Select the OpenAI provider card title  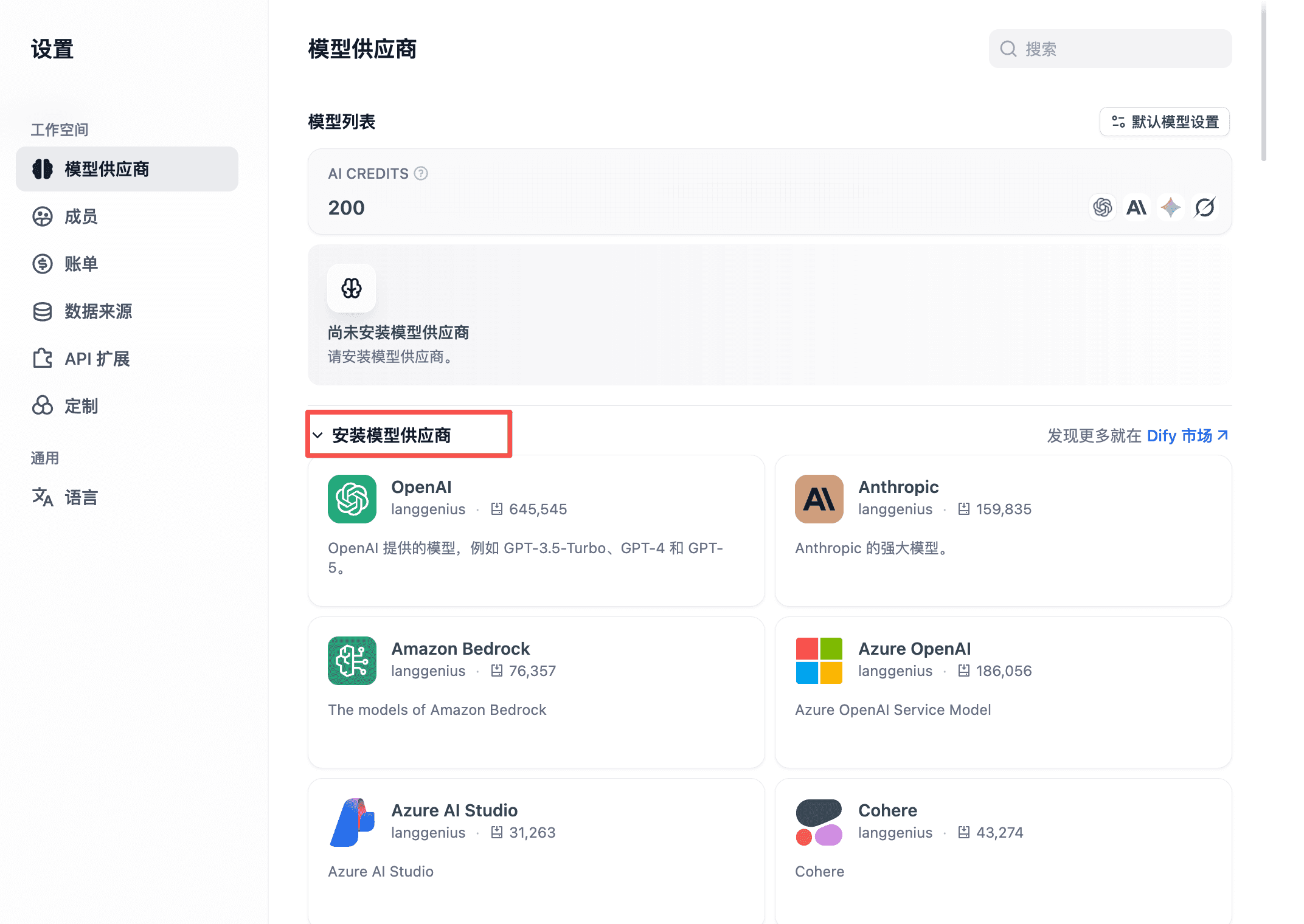coord(421,487)
